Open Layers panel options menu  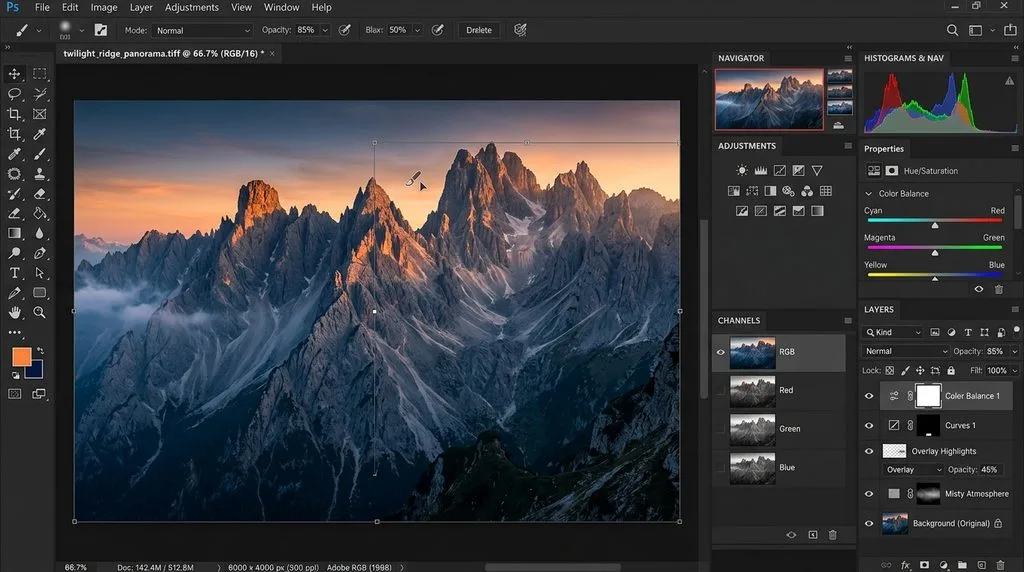[1015, 310]
